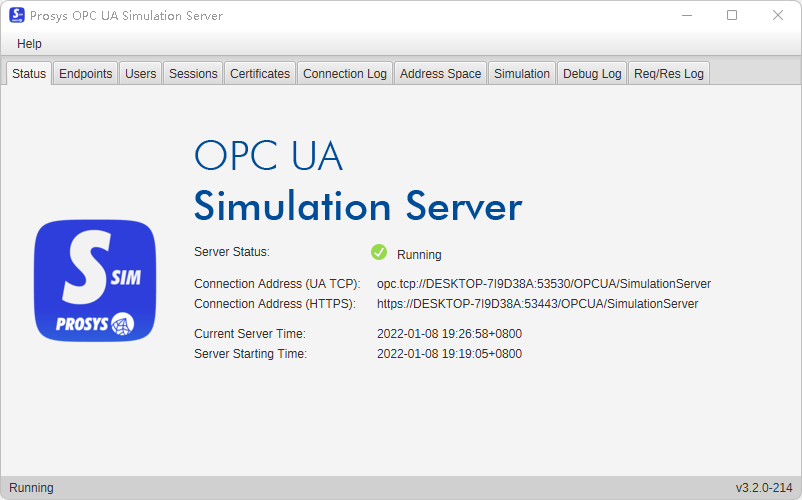Click the 'Server Status:' label

coord(232,252)
